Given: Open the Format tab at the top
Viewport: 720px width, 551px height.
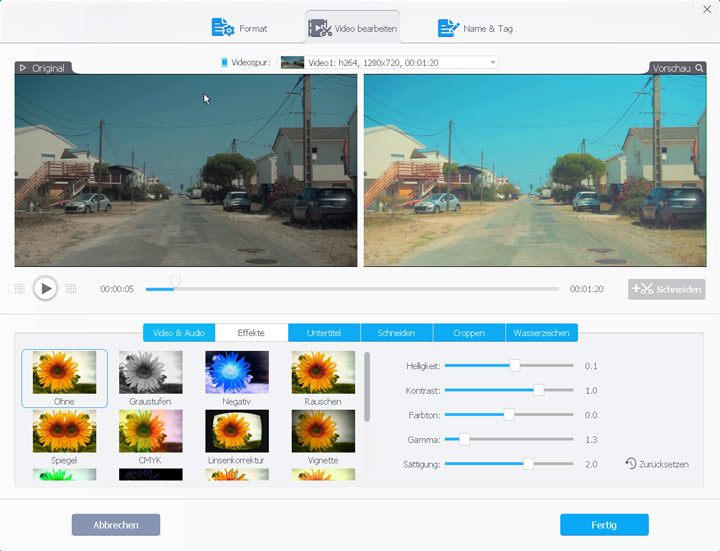Looking at the screenshot, I should tap(240, 28).
